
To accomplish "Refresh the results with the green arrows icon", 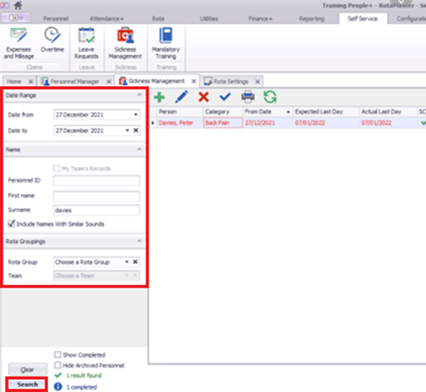I will tap(270, 97).
